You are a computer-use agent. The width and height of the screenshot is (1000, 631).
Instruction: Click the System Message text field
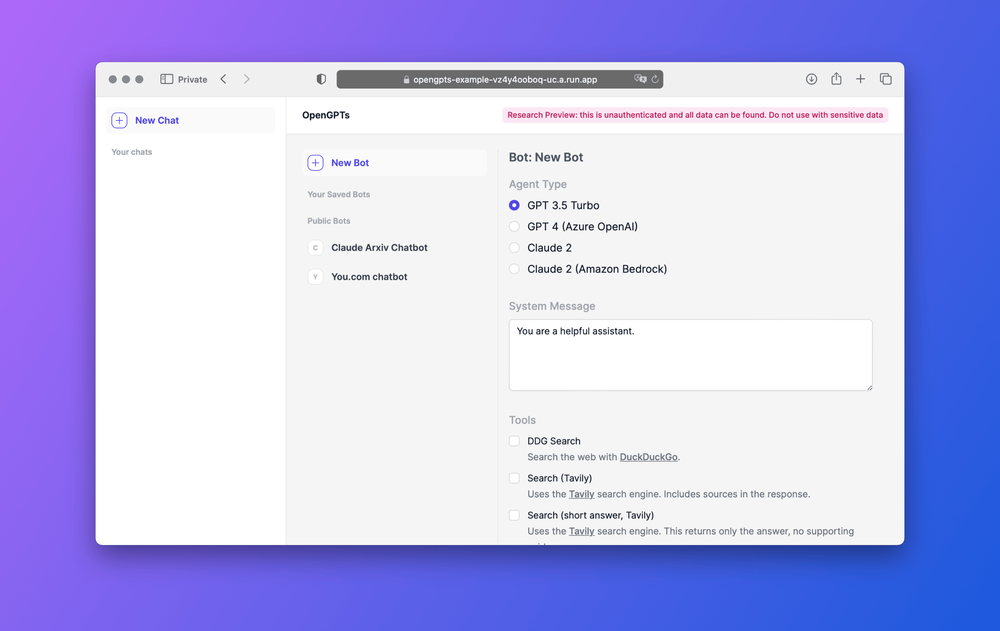pyautogui.click(x=690, y=355)
